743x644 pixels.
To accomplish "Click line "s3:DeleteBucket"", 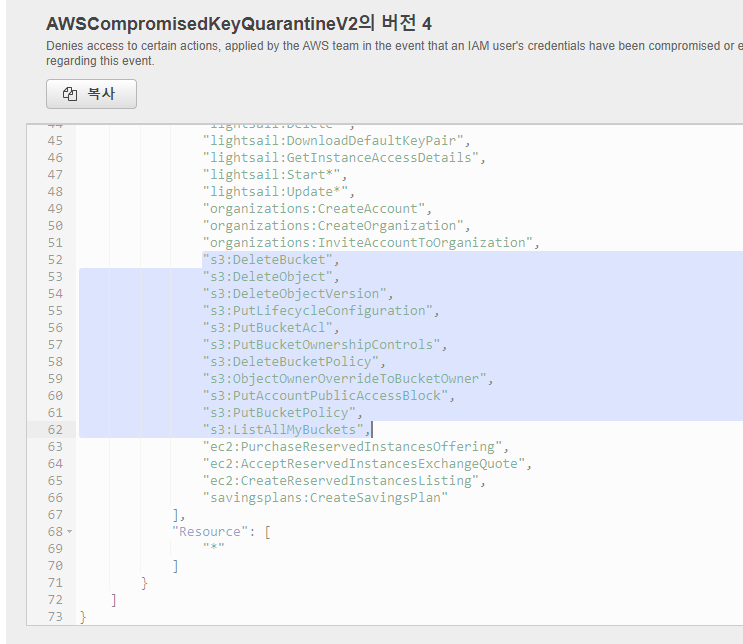I will coord(271,260).
